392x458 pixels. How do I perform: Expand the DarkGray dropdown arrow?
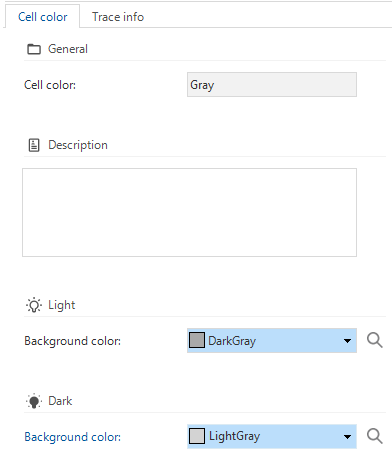[347, 341]
